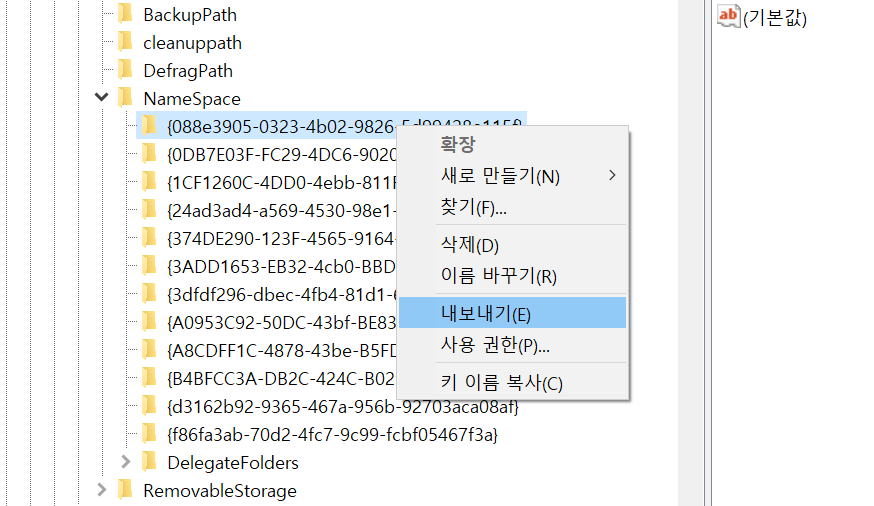
Task: Select the {374DE290-123F-4565 key
Action: point(281,239)
